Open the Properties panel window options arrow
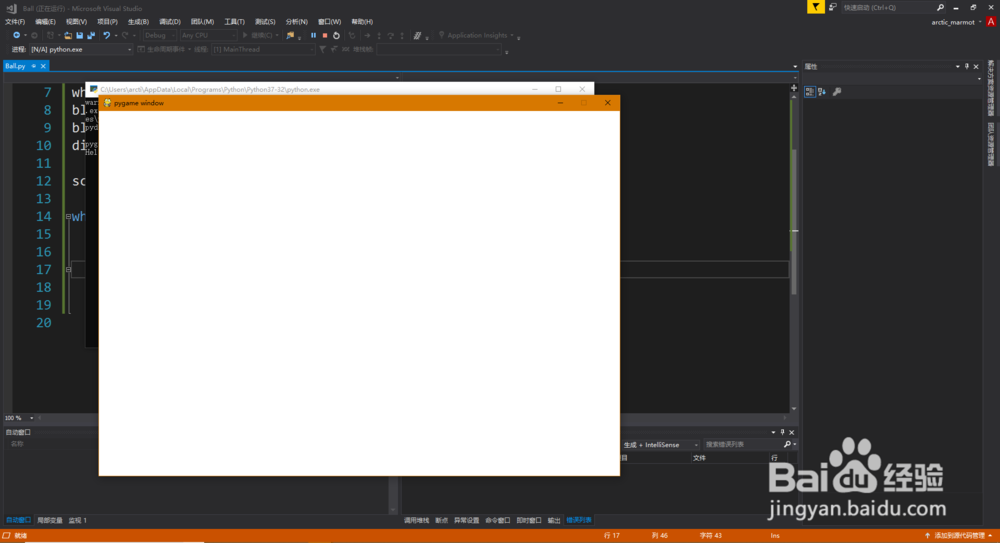 click(x=957, y=66)
